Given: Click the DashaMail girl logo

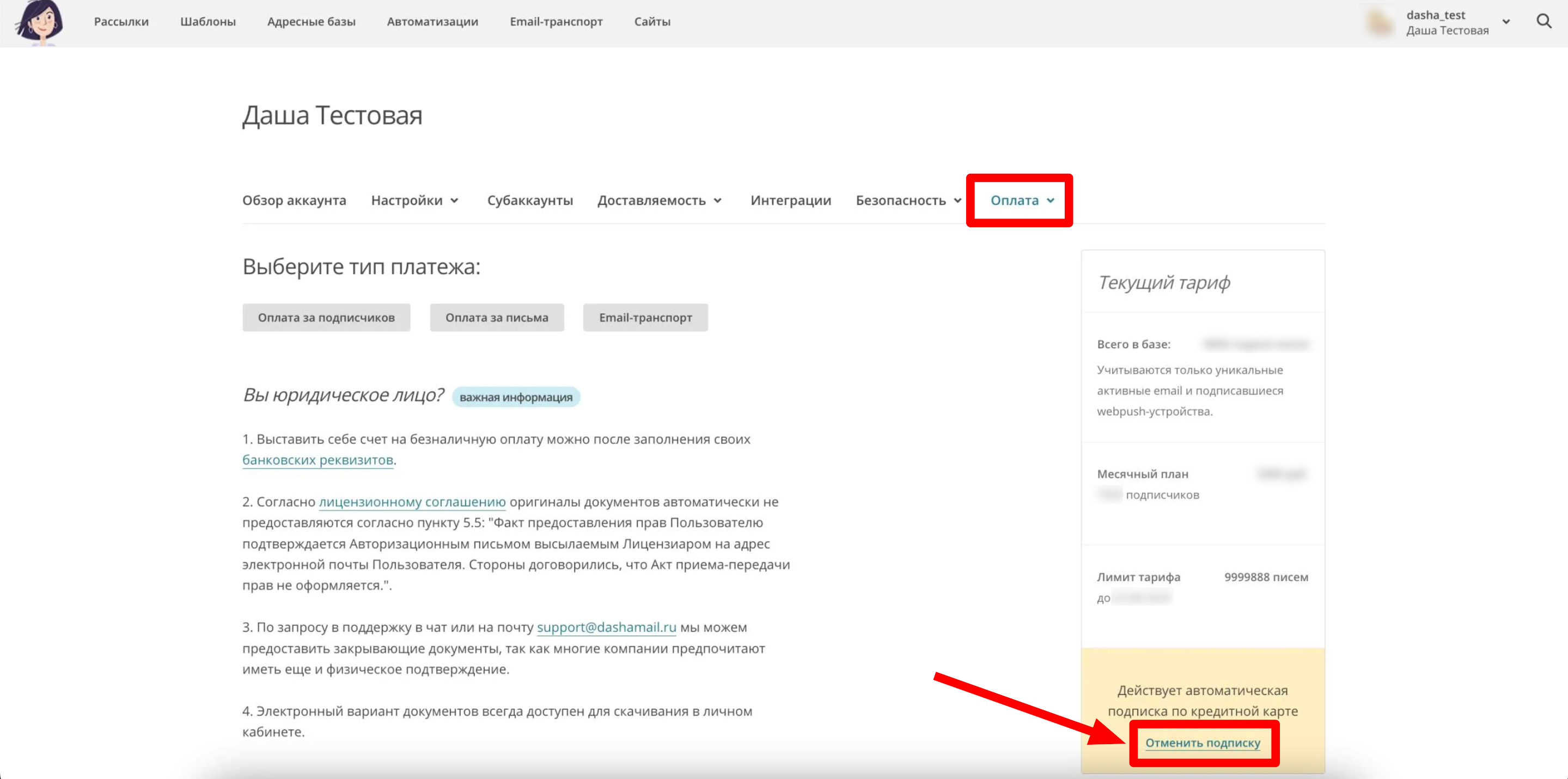Looking at the screenshot, I should tap(39, 22).
